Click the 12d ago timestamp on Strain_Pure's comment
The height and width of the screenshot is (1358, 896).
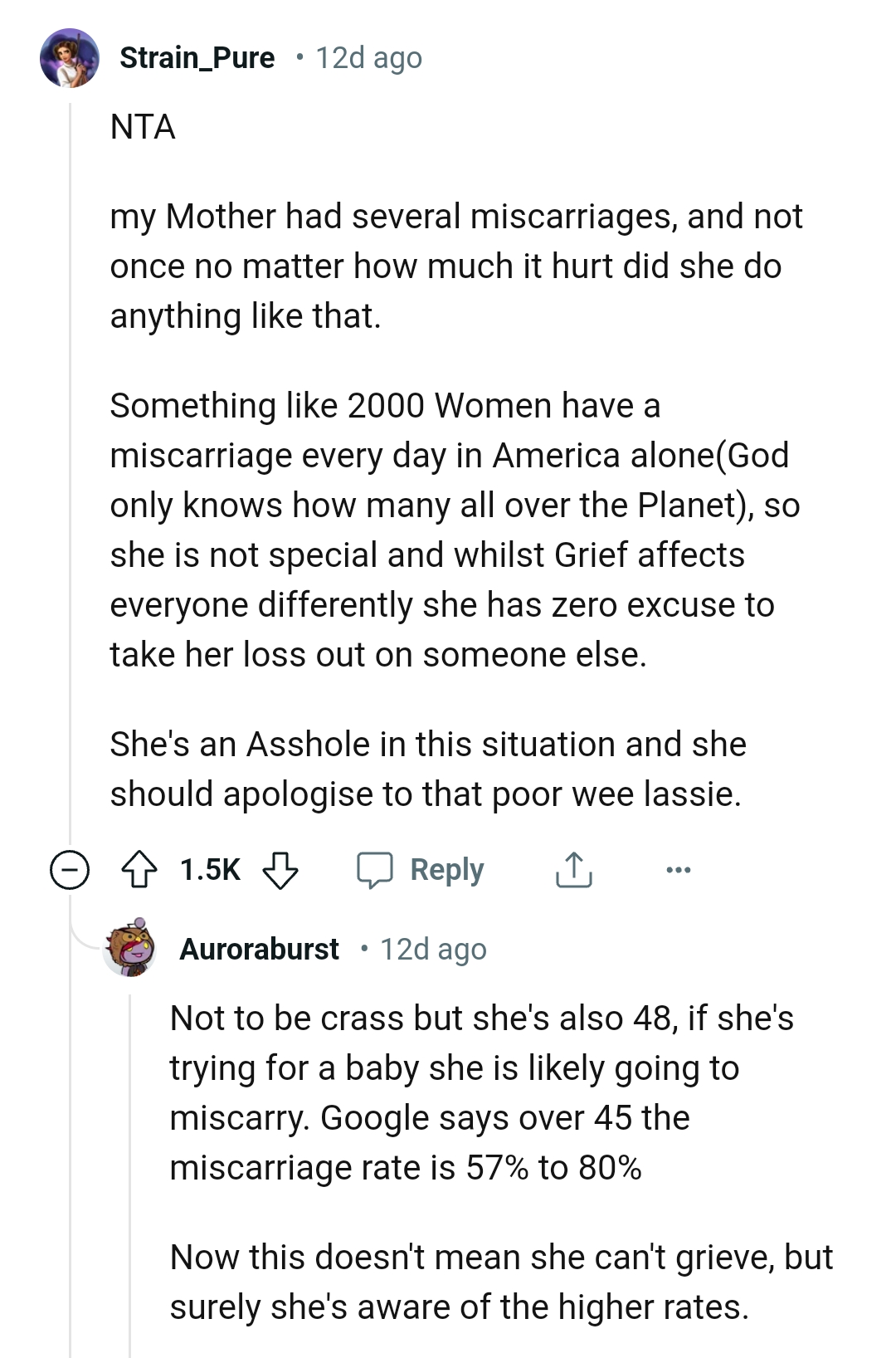(x=367, y=58)
